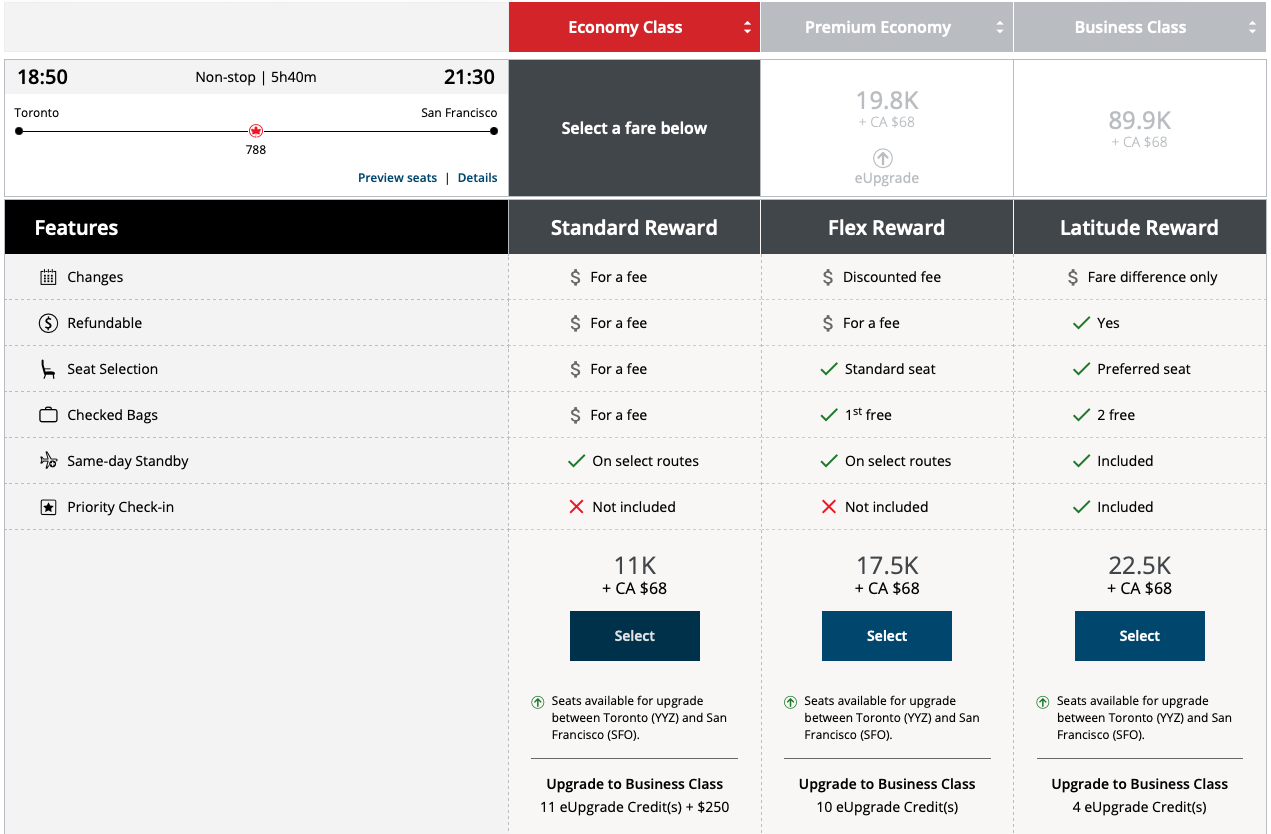Viewport: 1271px width, 834px height.
Task: Click the Air Canada maple leaf flight marker
Action: [256, 131]
